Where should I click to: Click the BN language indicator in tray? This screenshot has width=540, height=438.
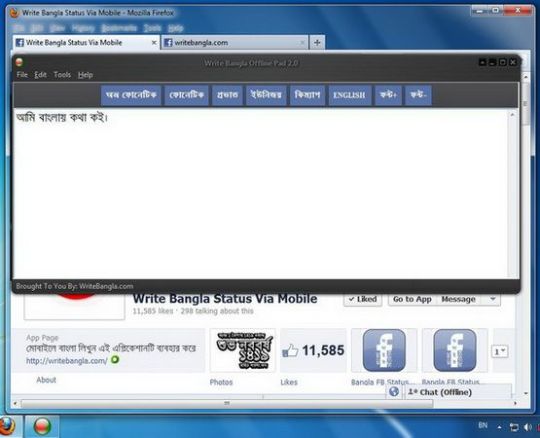(x=483, y=426)
